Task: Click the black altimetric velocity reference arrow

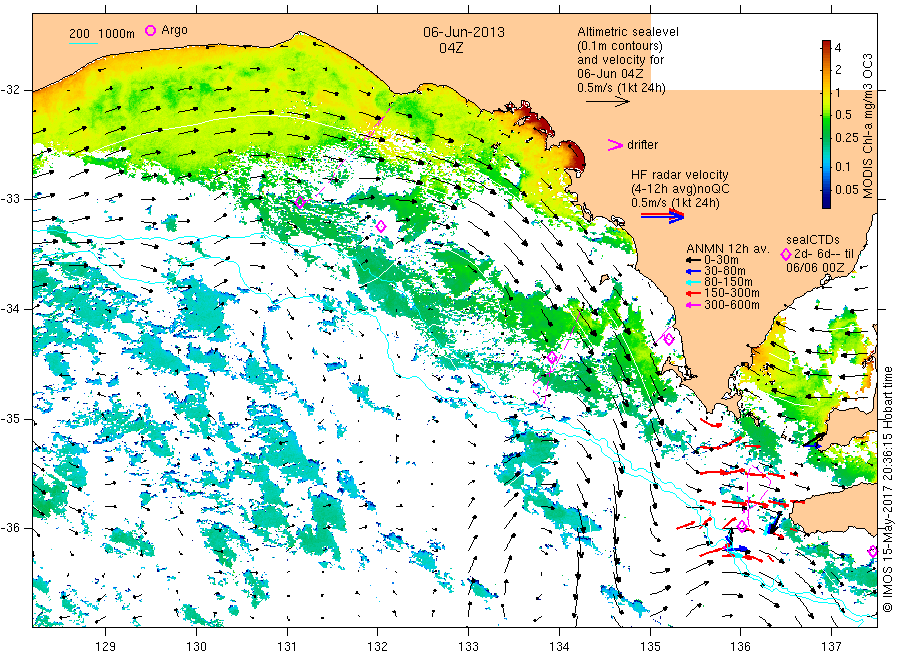Action: pyautogui.click(x=608, y=102)
